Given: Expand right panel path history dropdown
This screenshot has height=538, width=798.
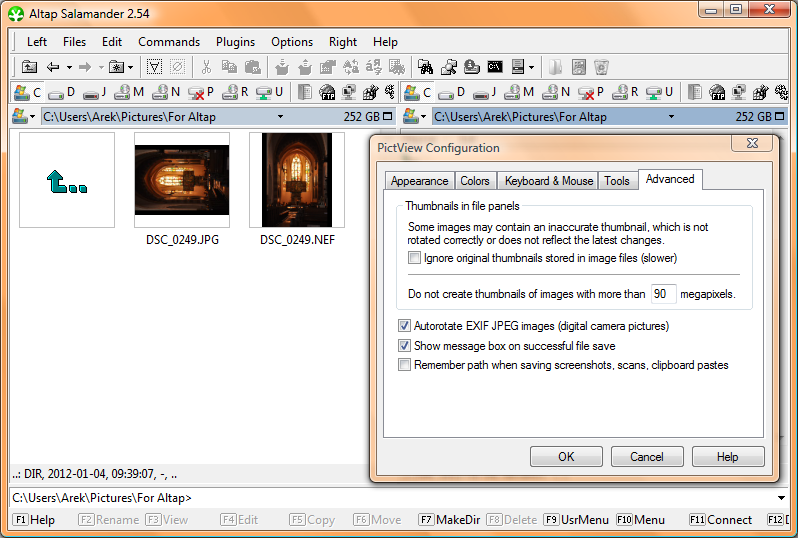Looking at the screenshot, I should click(671, 117).
